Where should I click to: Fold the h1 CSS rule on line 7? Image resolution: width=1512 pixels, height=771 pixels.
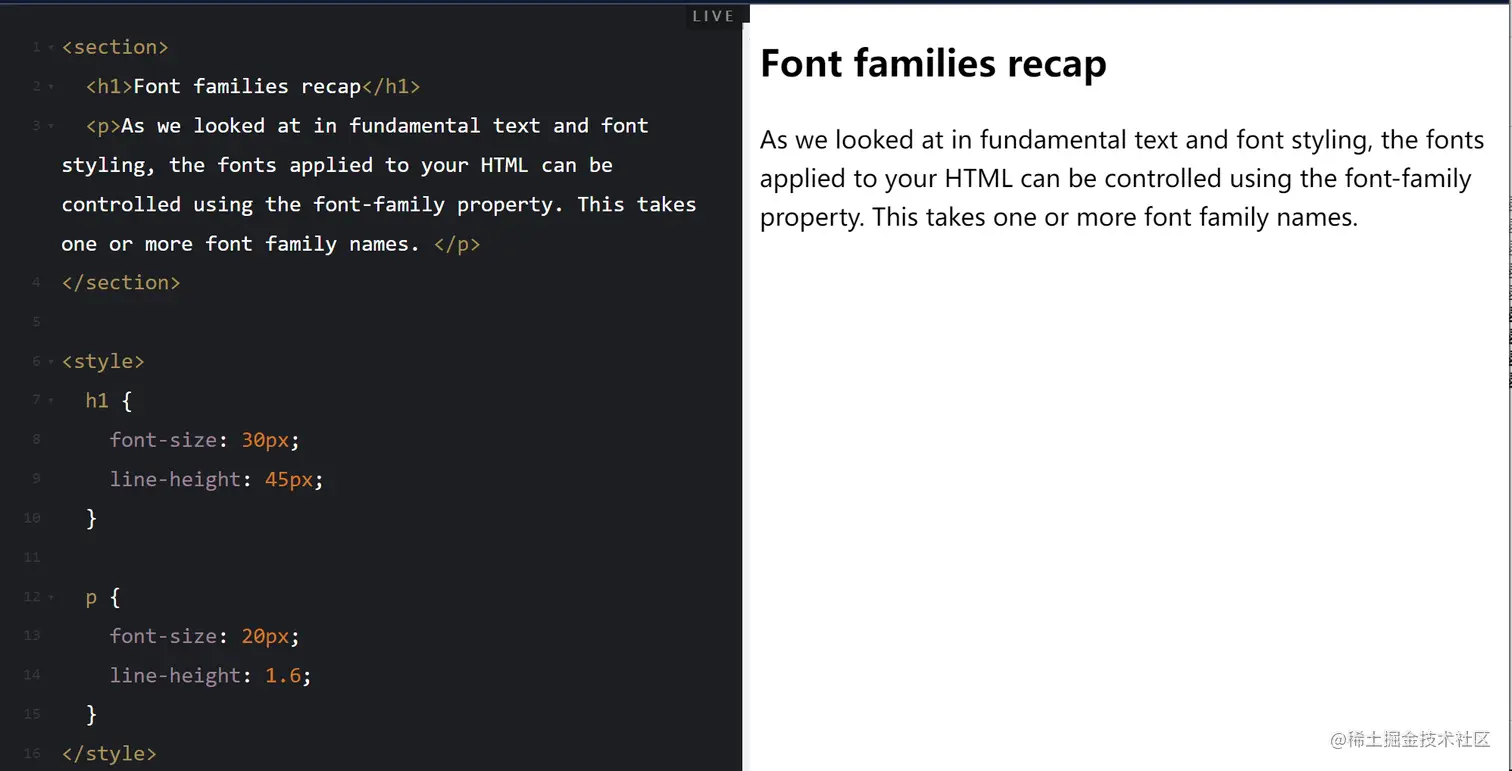point(51,401)
